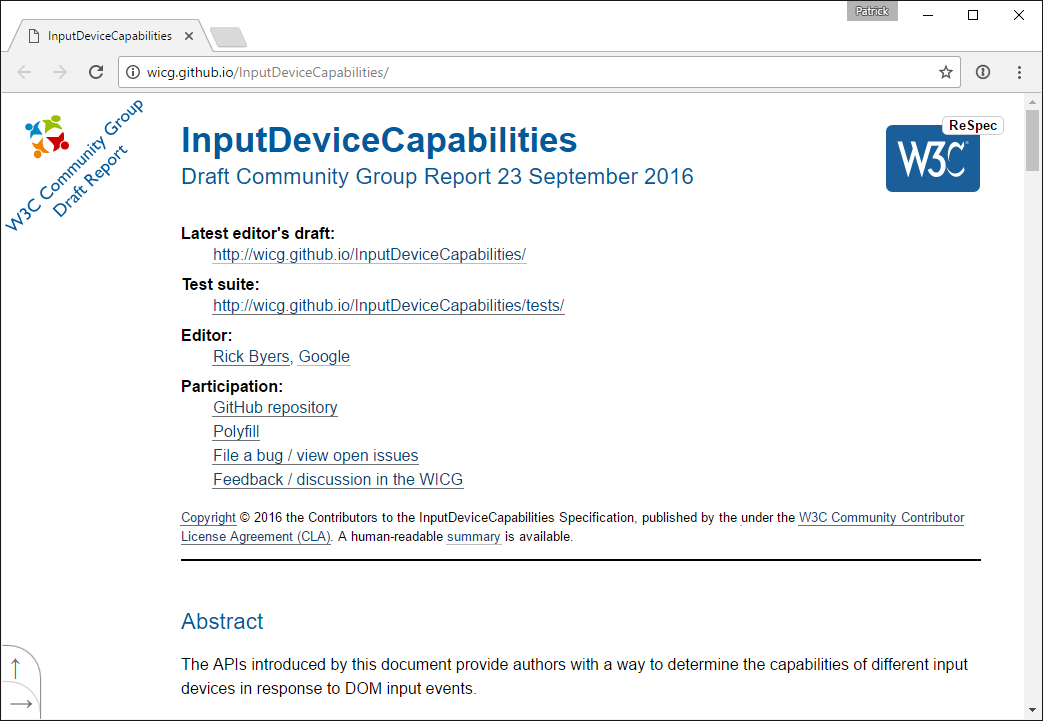Click the back navigation arrow
This screenshot has width=1043, height=721.
25,72
